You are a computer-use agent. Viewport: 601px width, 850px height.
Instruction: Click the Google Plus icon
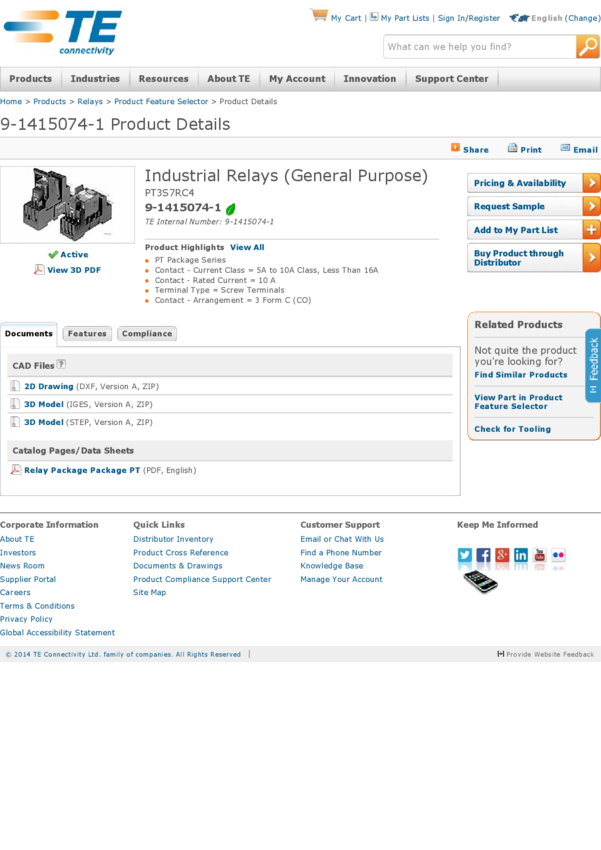tap(502, 555)
